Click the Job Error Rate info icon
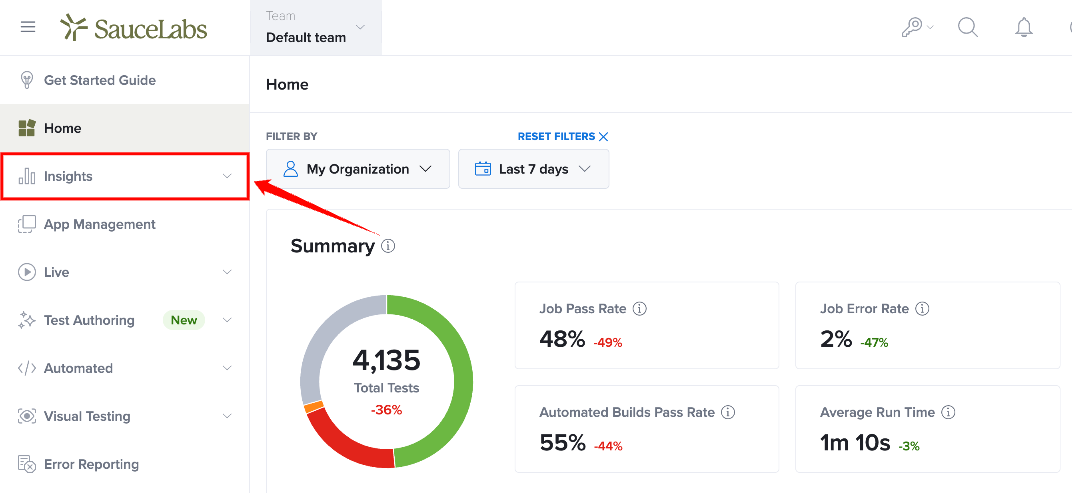1072x493 pixels. (x=922, y=309)
